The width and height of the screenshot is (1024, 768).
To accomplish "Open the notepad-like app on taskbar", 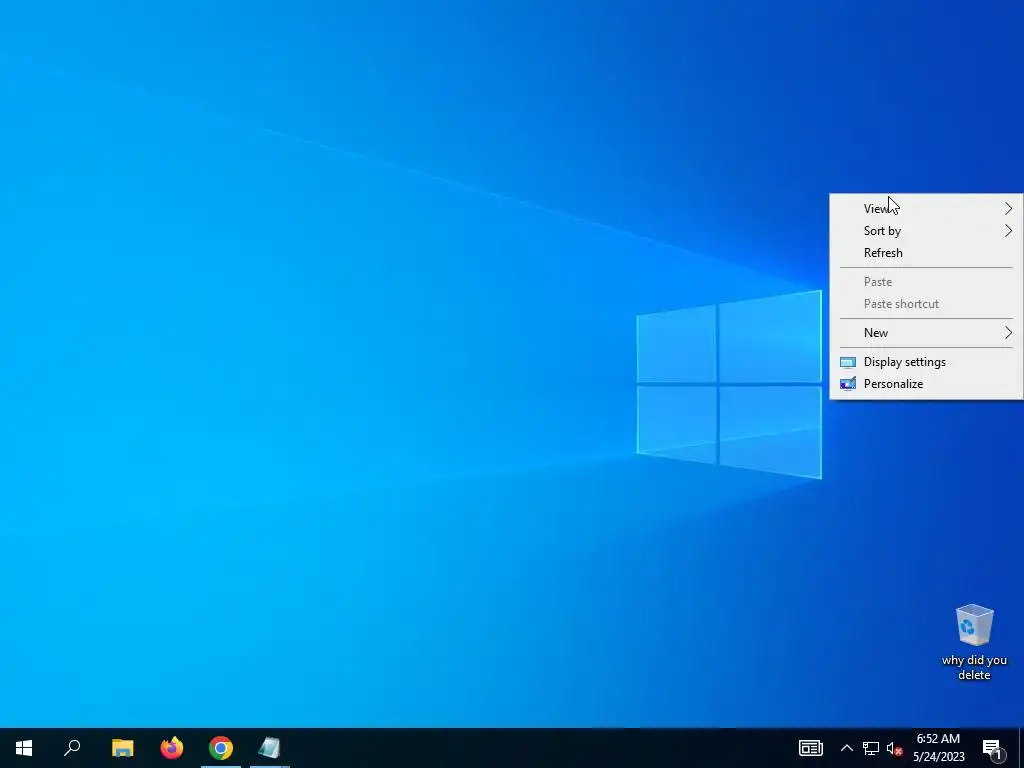I will 269,748.
